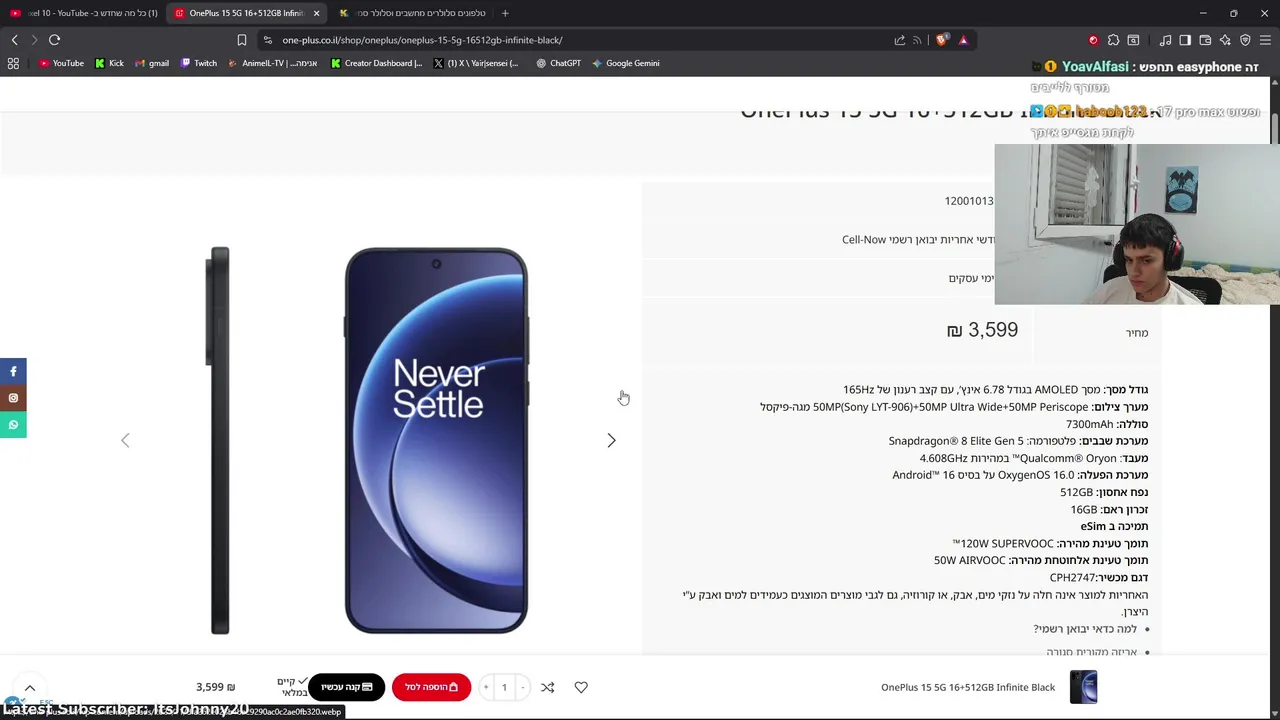Click the SKU number 12001013
This screenshot has width=1280, height=720.
[969, 201]
